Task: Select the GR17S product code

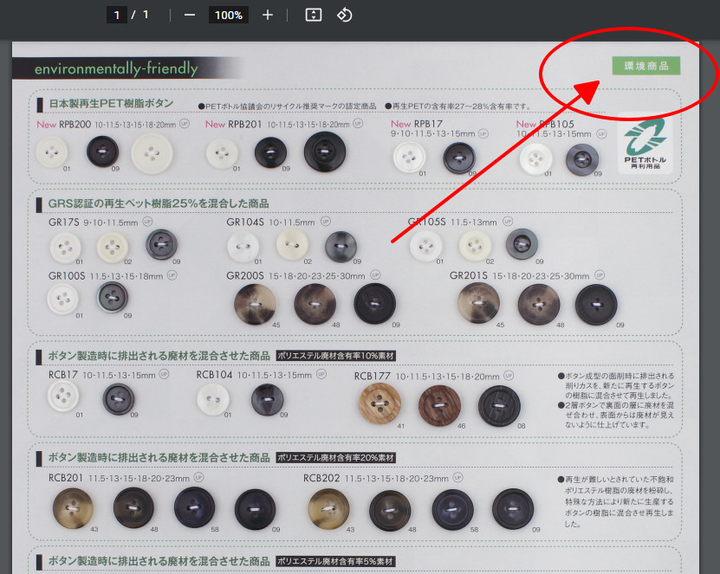Action: tap(64, 222)
